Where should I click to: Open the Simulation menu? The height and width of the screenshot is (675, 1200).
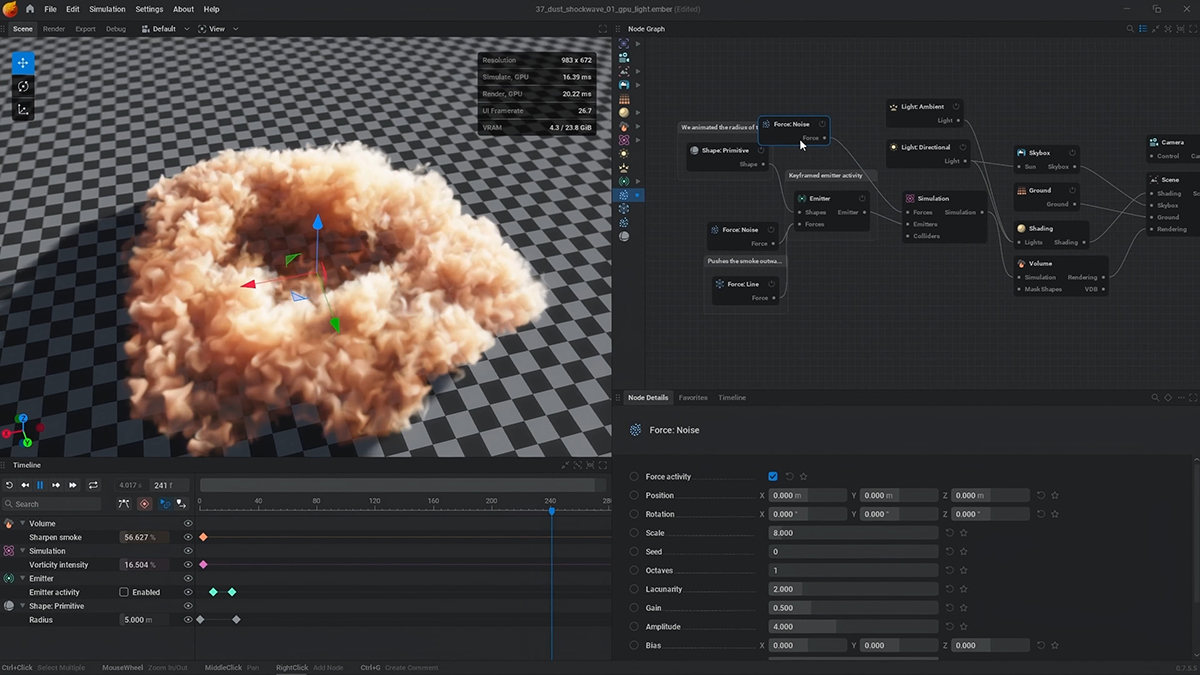tap(107, 9)
